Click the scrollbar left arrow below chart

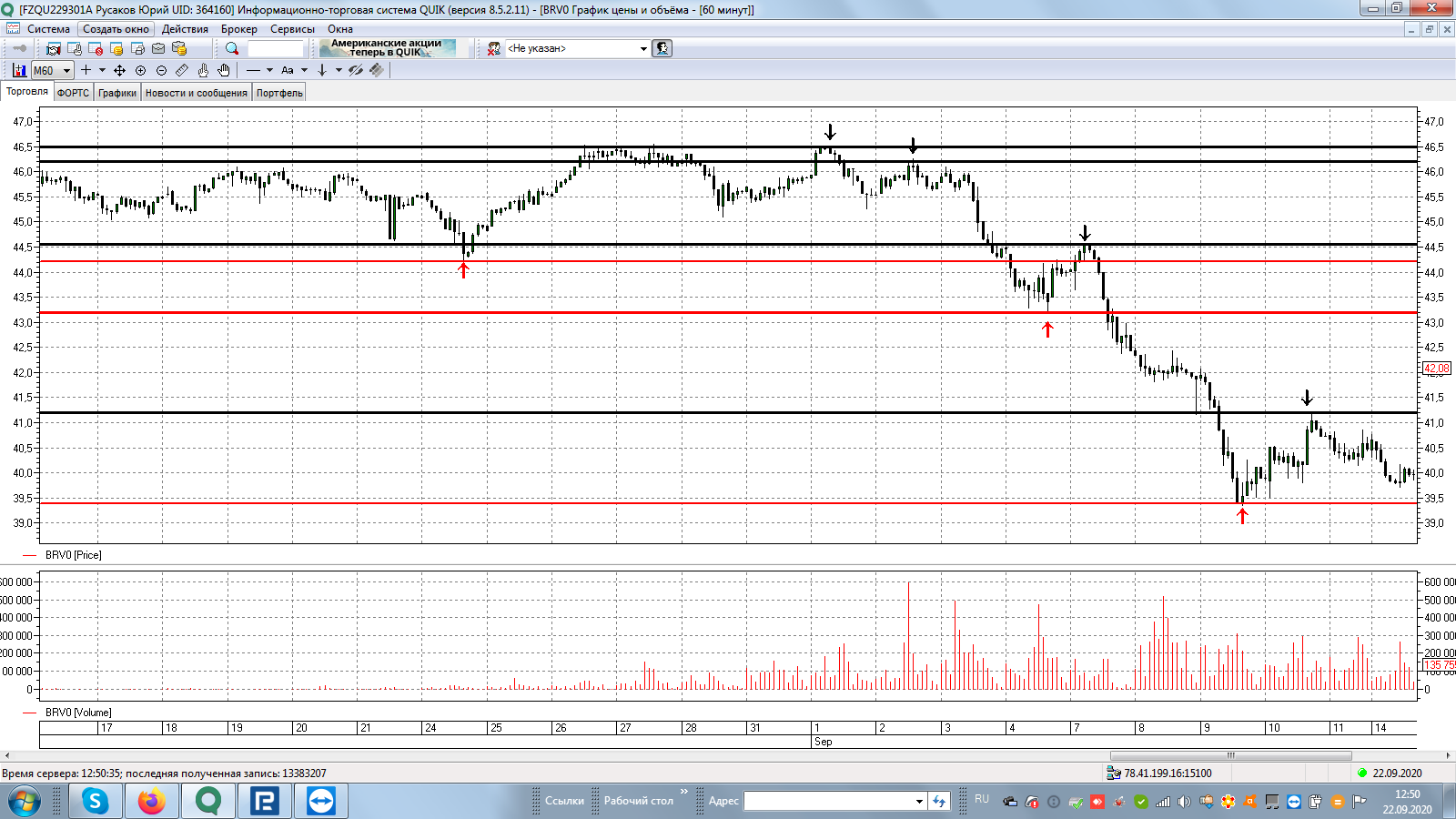pos(7,755)
